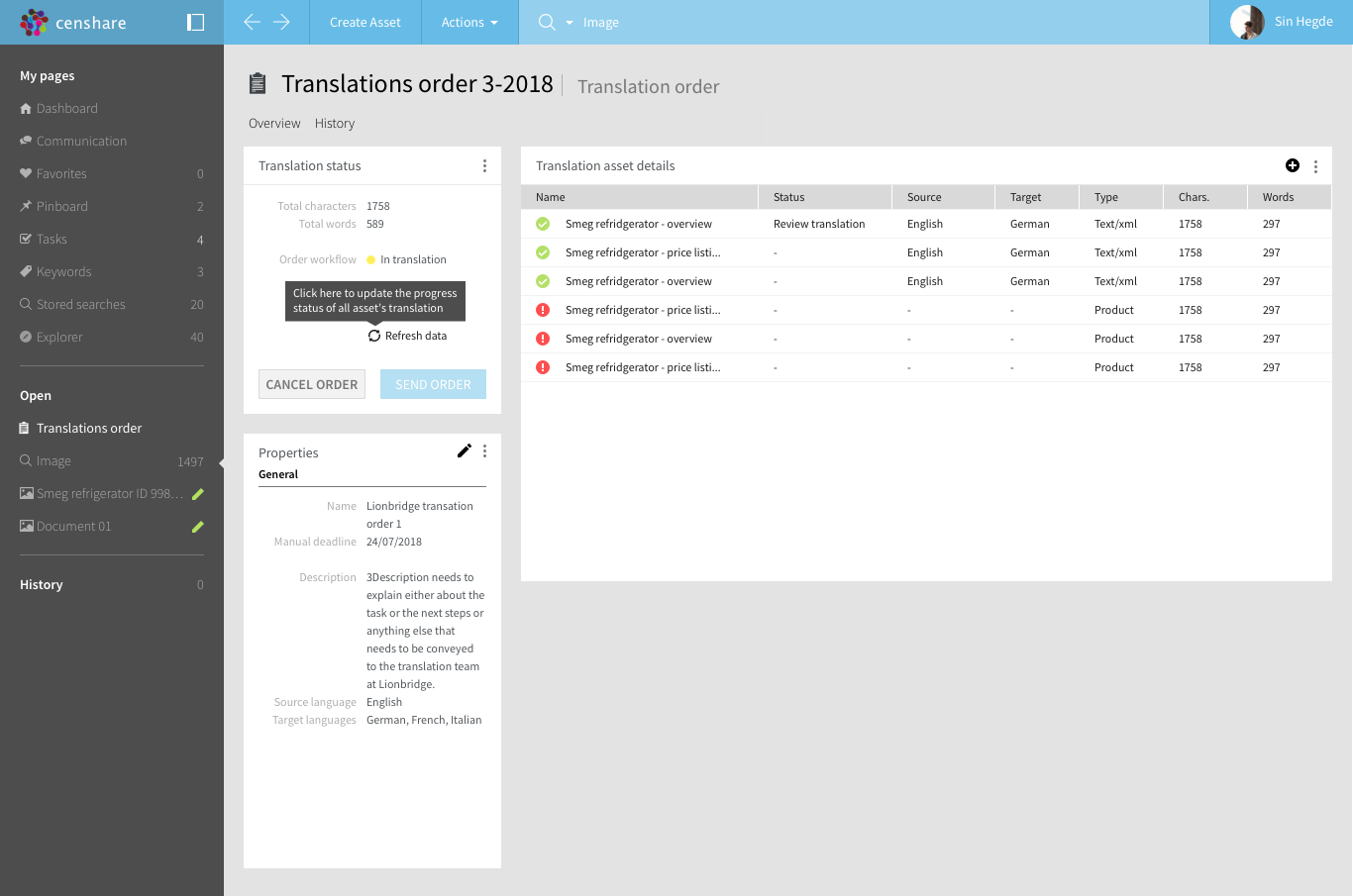Open Translation asset details options menu
This screenshot has height=896, width=1353.
click(1315, 166)
